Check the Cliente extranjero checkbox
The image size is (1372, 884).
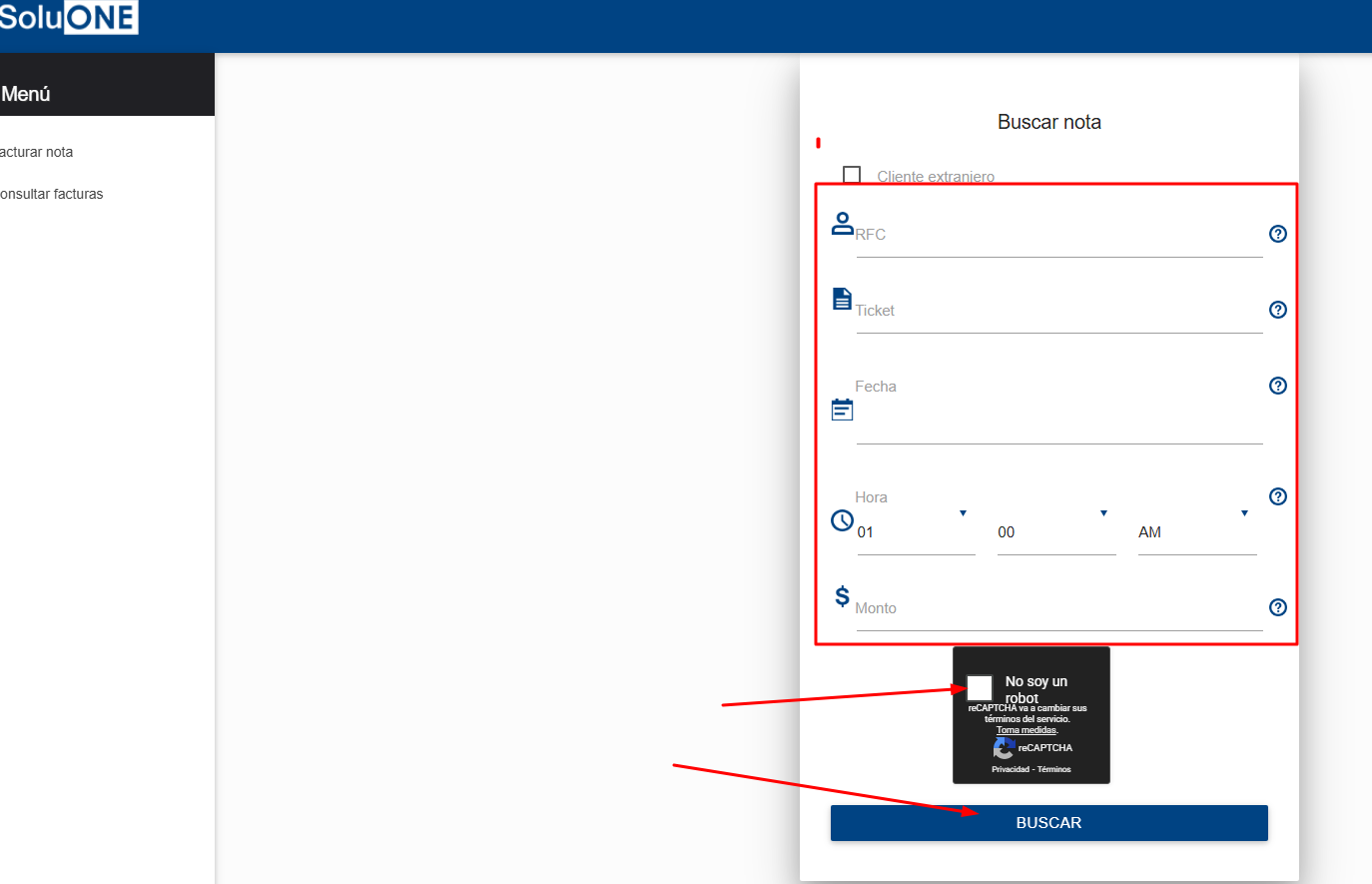coord(852,176)
